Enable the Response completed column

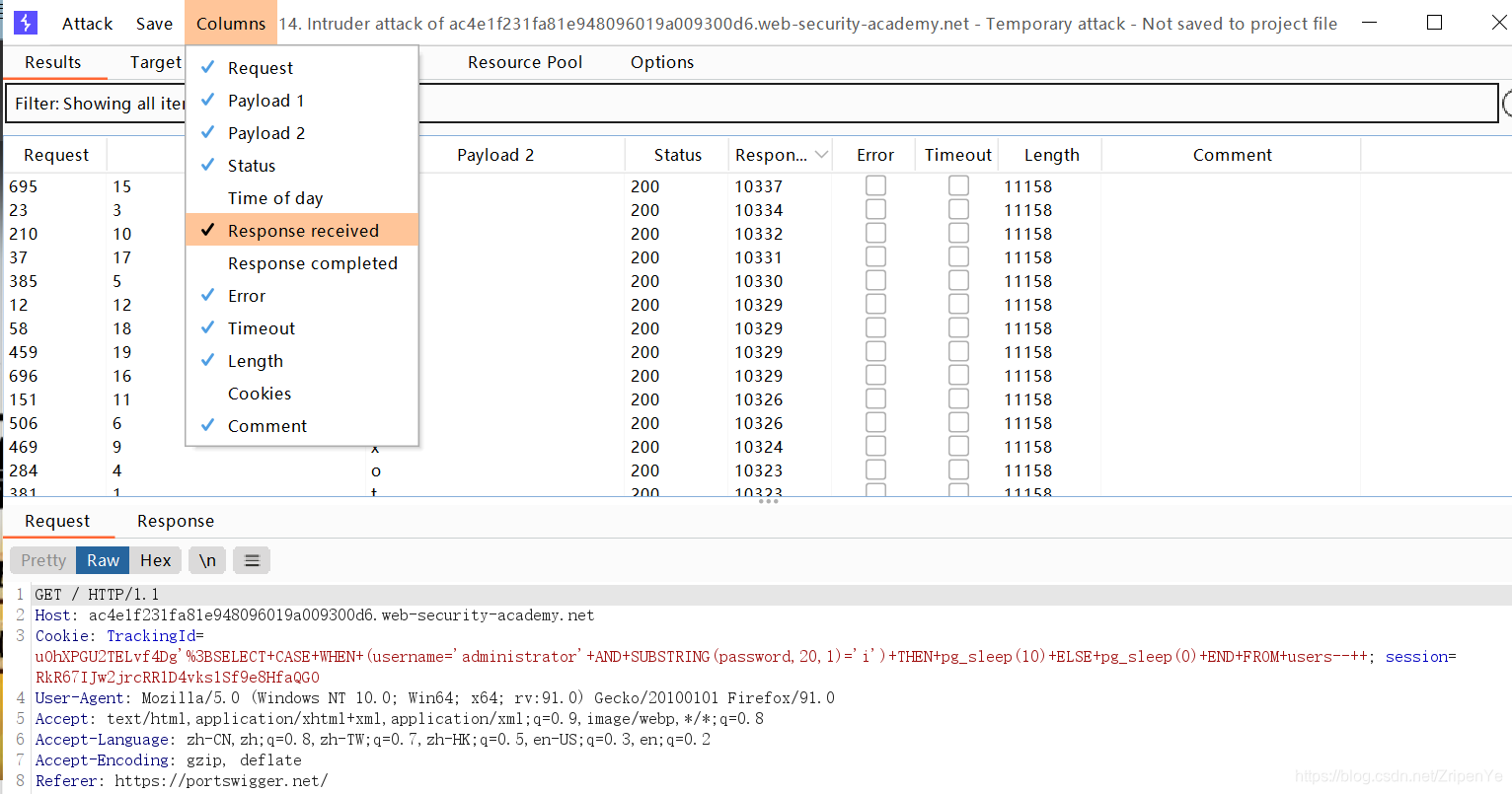[302, 263]
